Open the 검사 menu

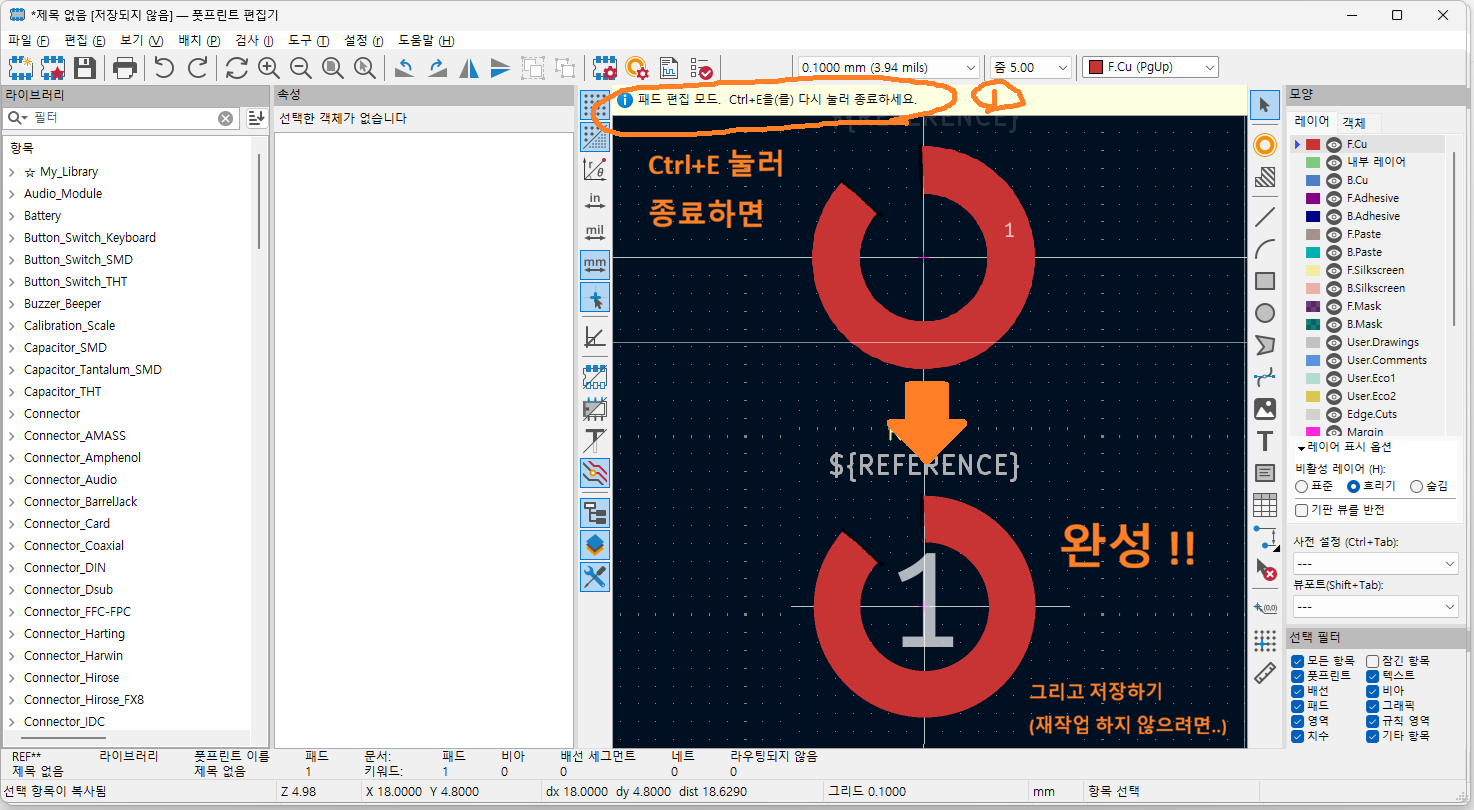click(x=254, y=41)
